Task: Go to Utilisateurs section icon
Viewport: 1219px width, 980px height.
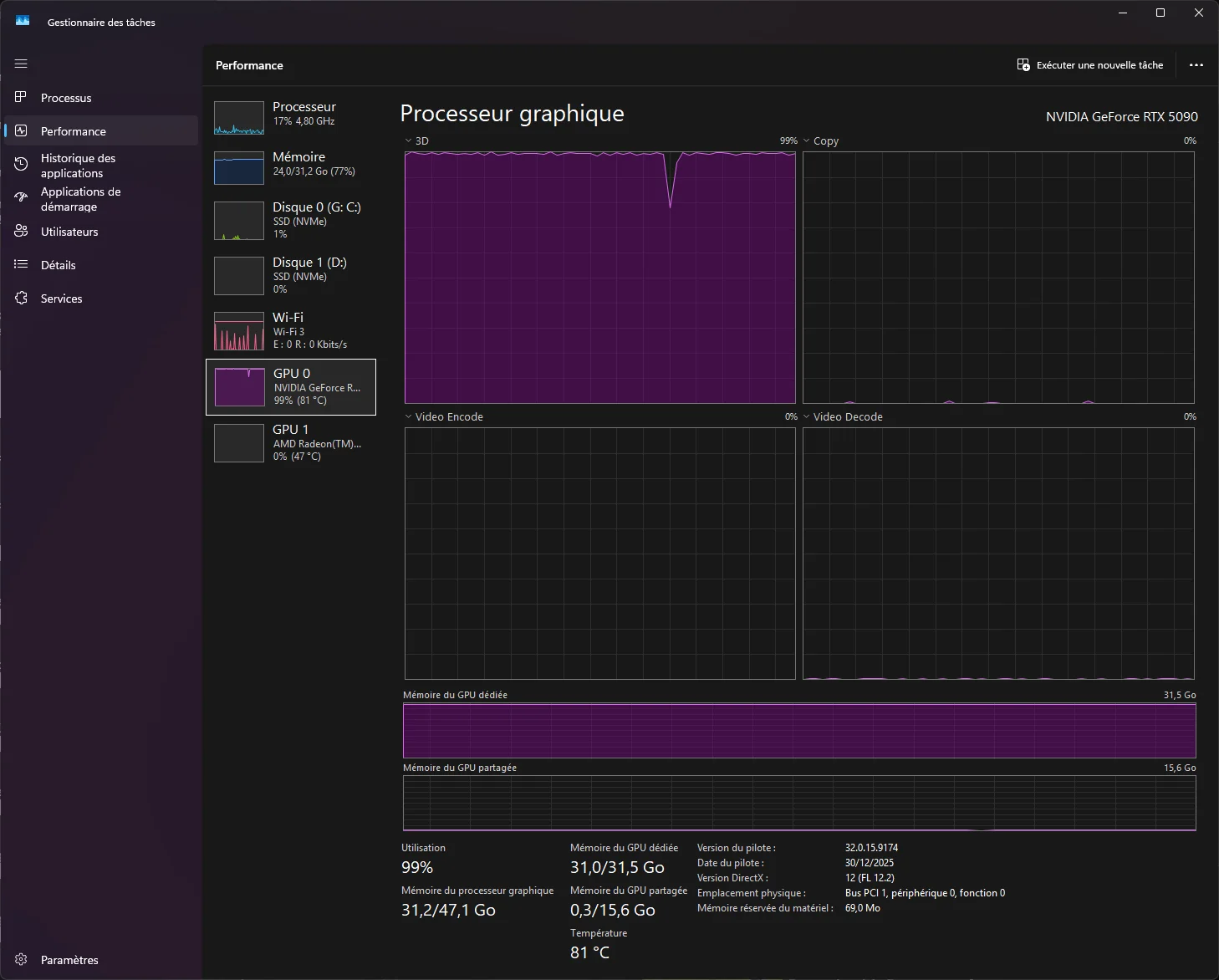Action: (x=21, y=231)
